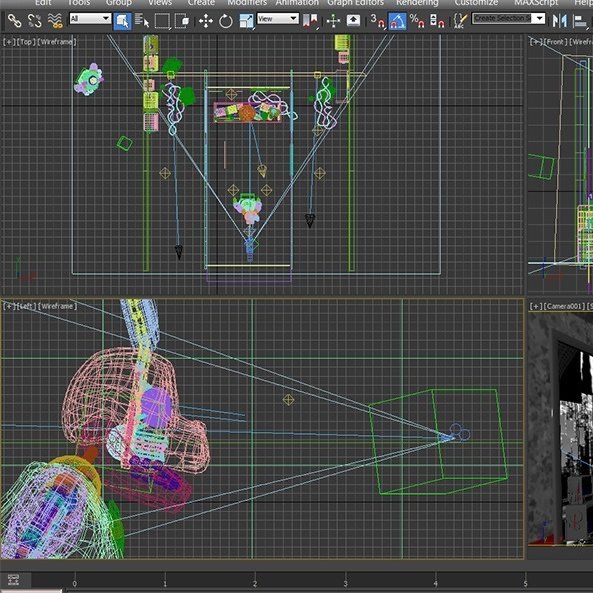Activate the Select and Rotate tool

tap(226, 21)
